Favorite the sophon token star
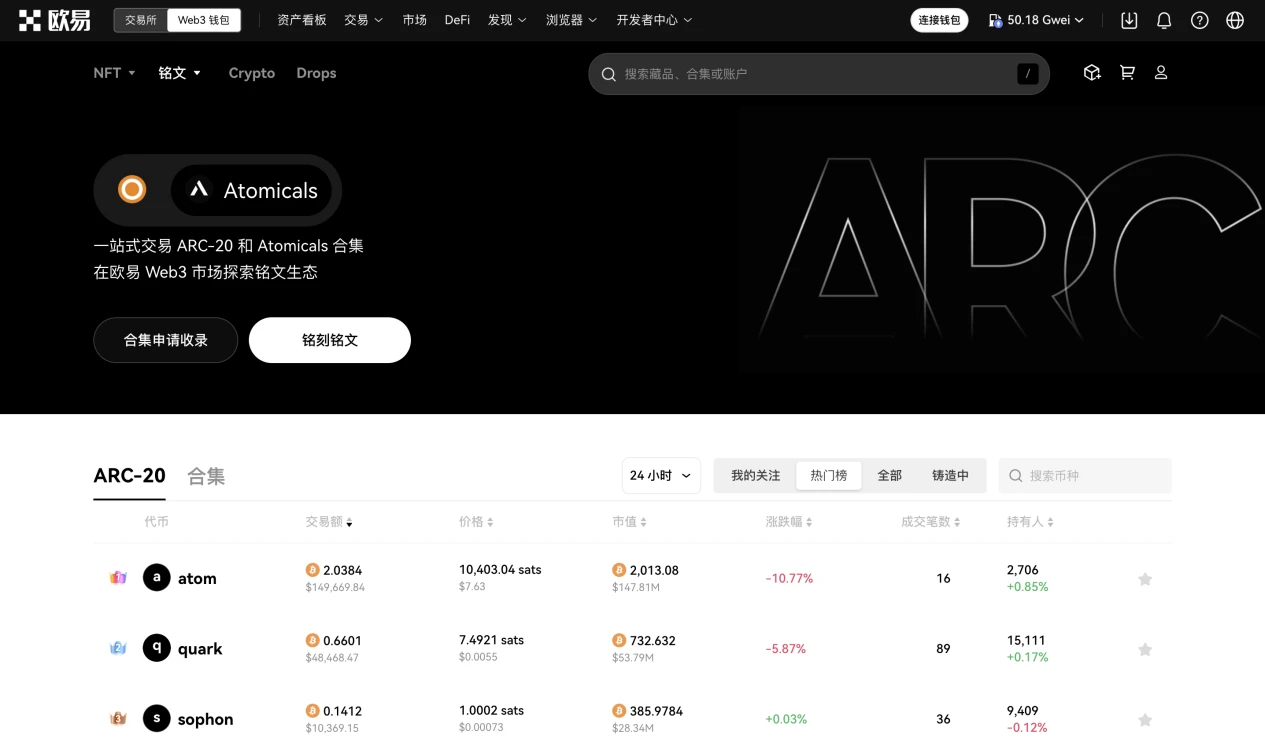This screenshot has width=1265, height=749. [x=1145, y=719]
